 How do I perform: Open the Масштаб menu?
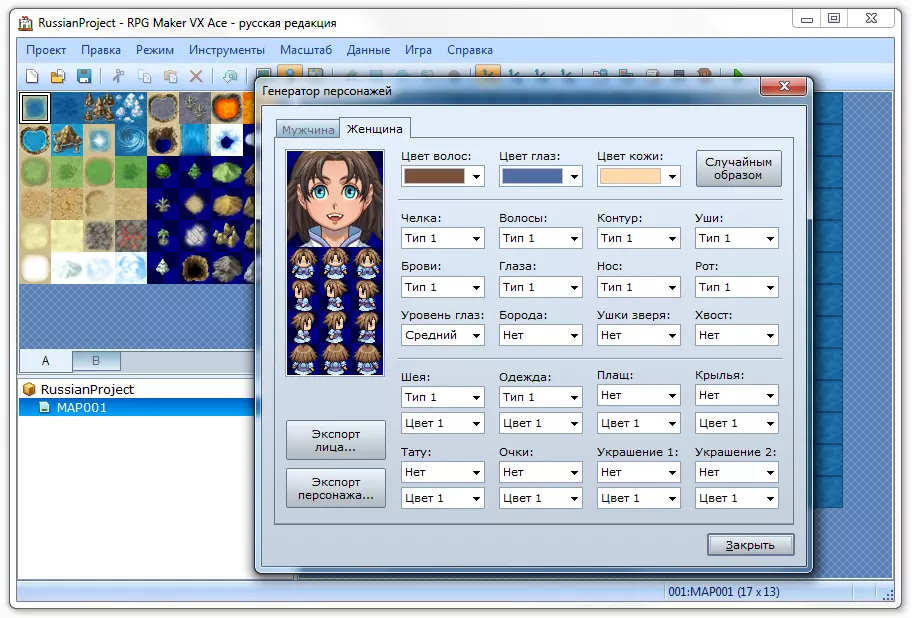point(306,50)
